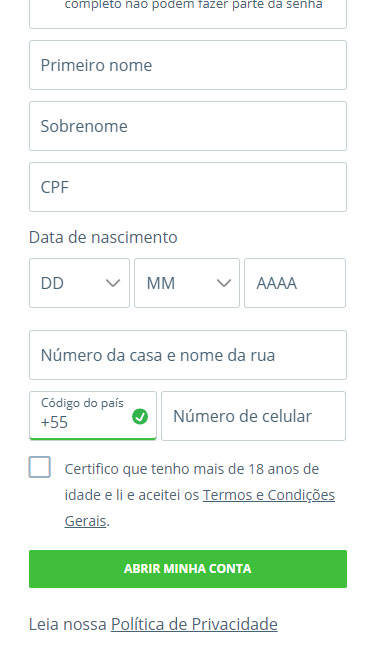Open the DD day dropdown
This screenshot has width=375, height=667.
click(80, 283)
